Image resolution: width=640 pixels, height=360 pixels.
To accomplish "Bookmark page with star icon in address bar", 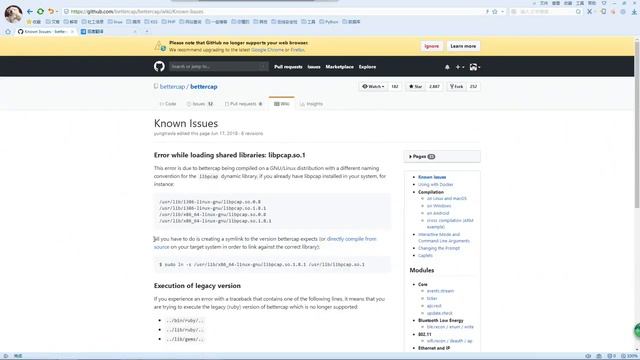I will (x=495, y=12).
